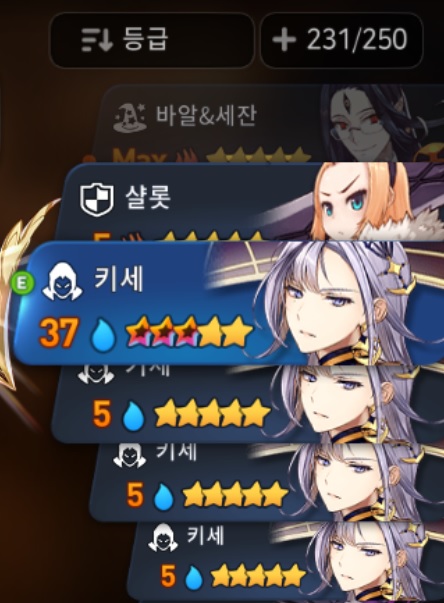This screenshot has height=603, width=444.
Task: Click the thief hood icon on highlighted 키세
Action: click(62, 282)
